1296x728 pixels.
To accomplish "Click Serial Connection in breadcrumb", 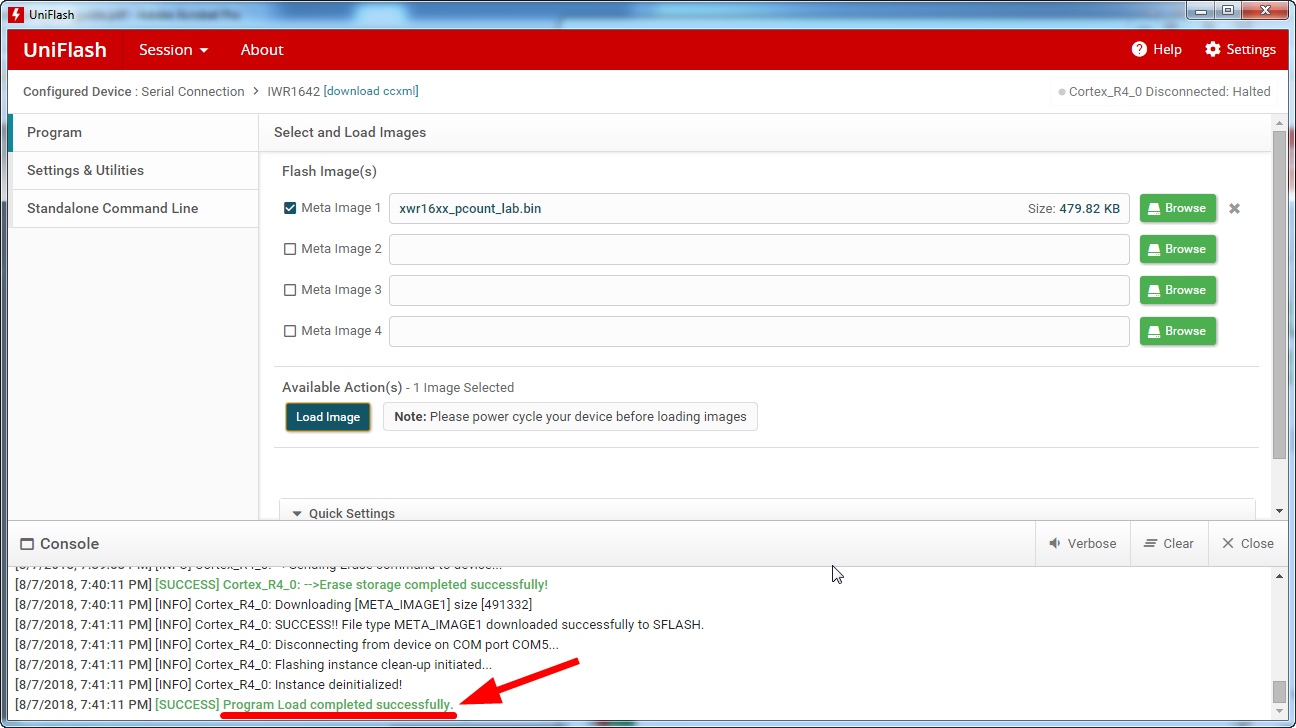I will click(x=193, y=91).
